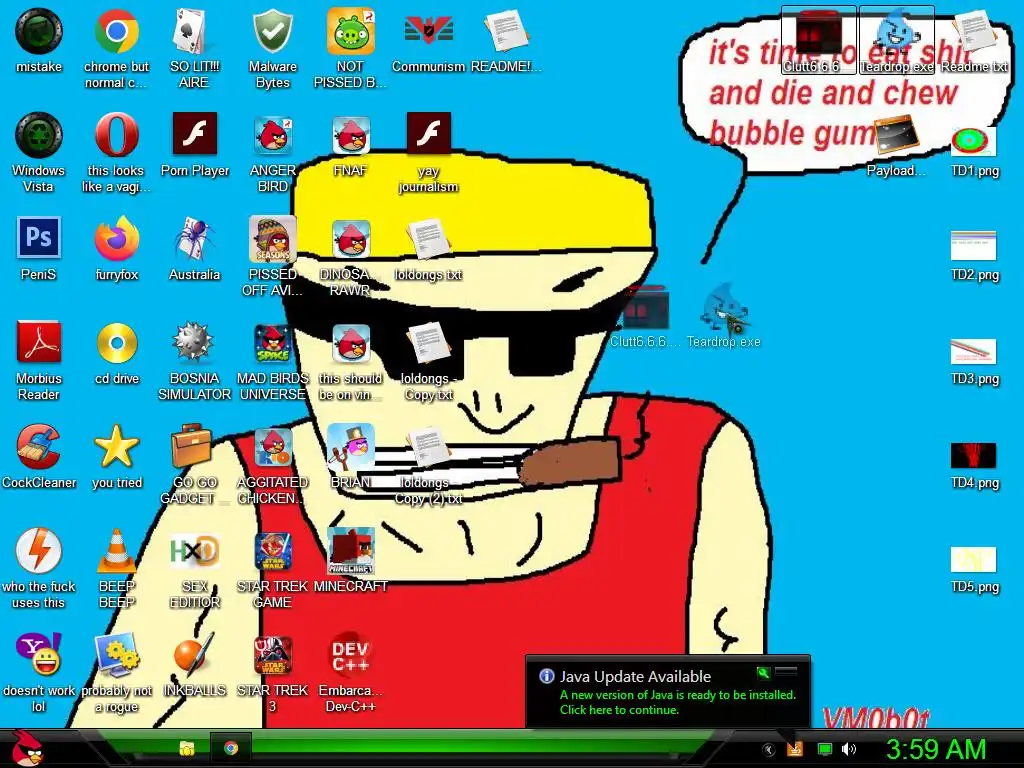This screenshot has width=1024, height=768.
Task: Open the "loldongs - Copy.txt" file
Action: pyautogui.click(x=428, y=360)
